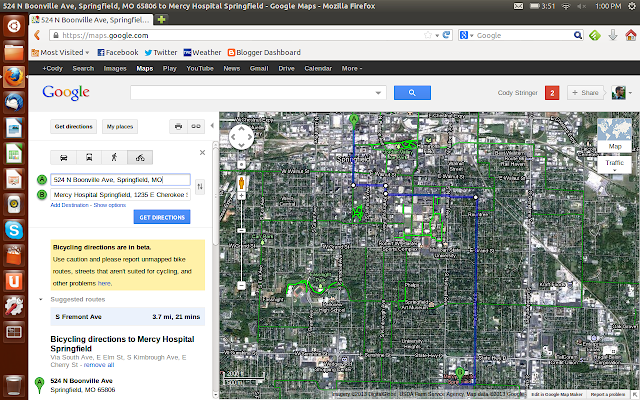Select public transit bus icon
This screenshot has height=400, width=640.
coord(89,158)
